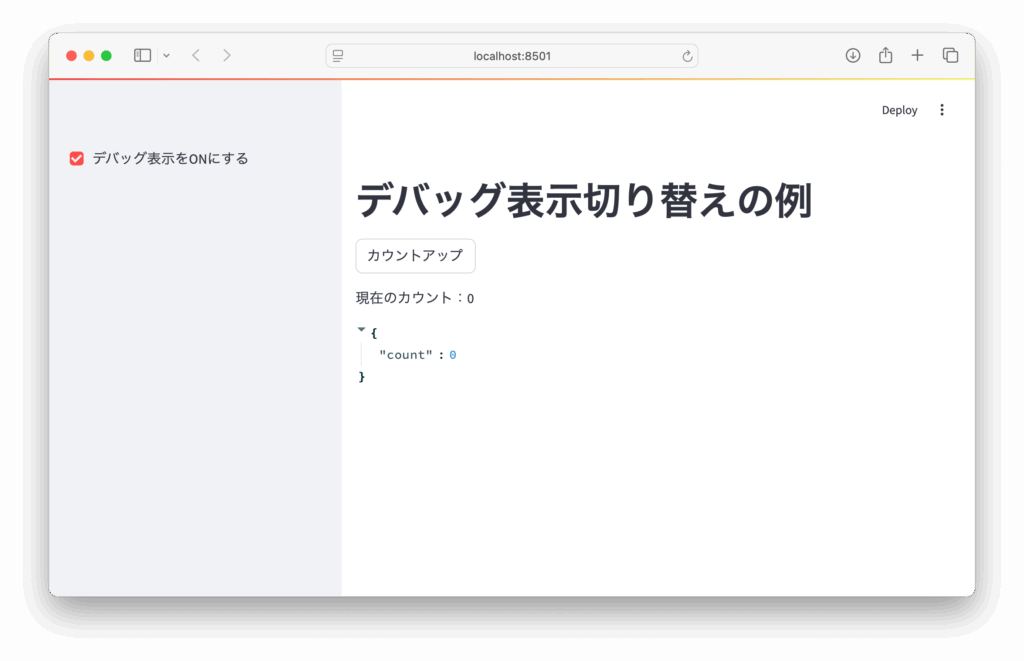Toggle the Safari sidebar icon
This screenshot has height=661, width=1024.
[x=142, y=56]
